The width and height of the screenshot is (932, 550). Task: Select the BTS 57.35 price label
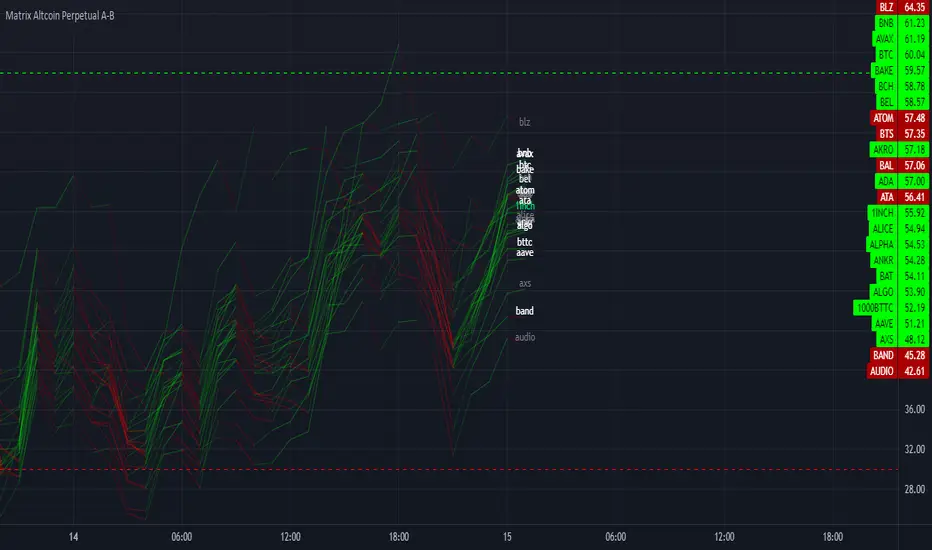pyautogui.click(x=902, y=134)
